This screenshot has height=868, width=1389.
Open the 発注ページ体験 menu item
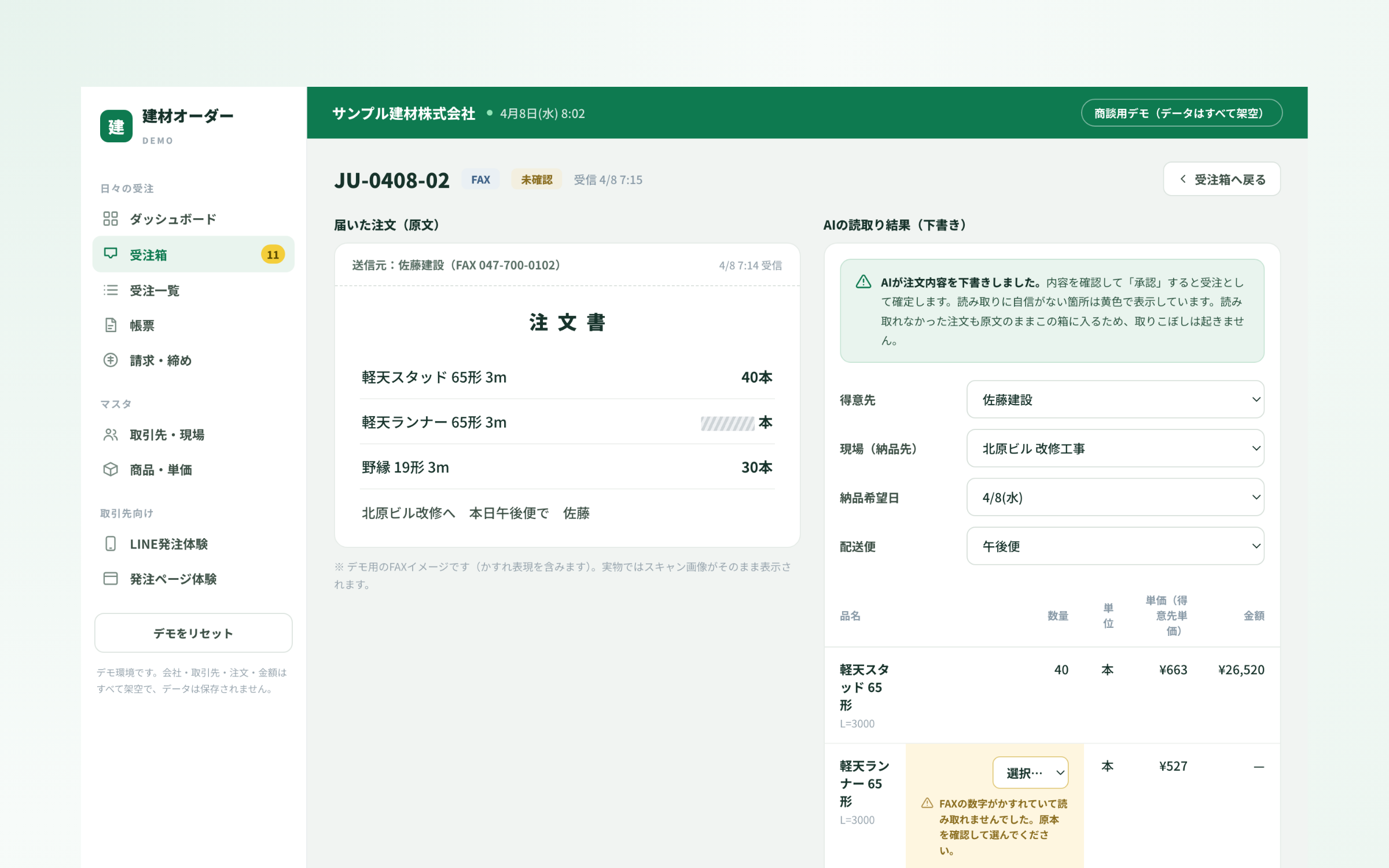[193, 579]
